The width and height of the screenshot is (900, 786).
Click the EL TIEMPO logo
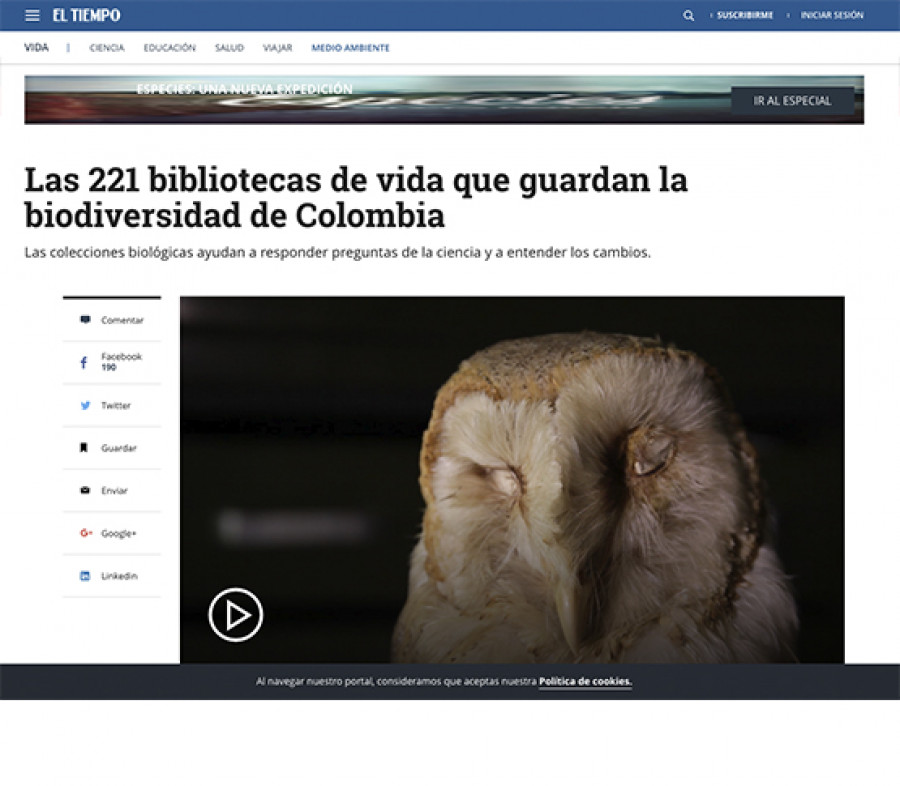[x=87, y=16]
